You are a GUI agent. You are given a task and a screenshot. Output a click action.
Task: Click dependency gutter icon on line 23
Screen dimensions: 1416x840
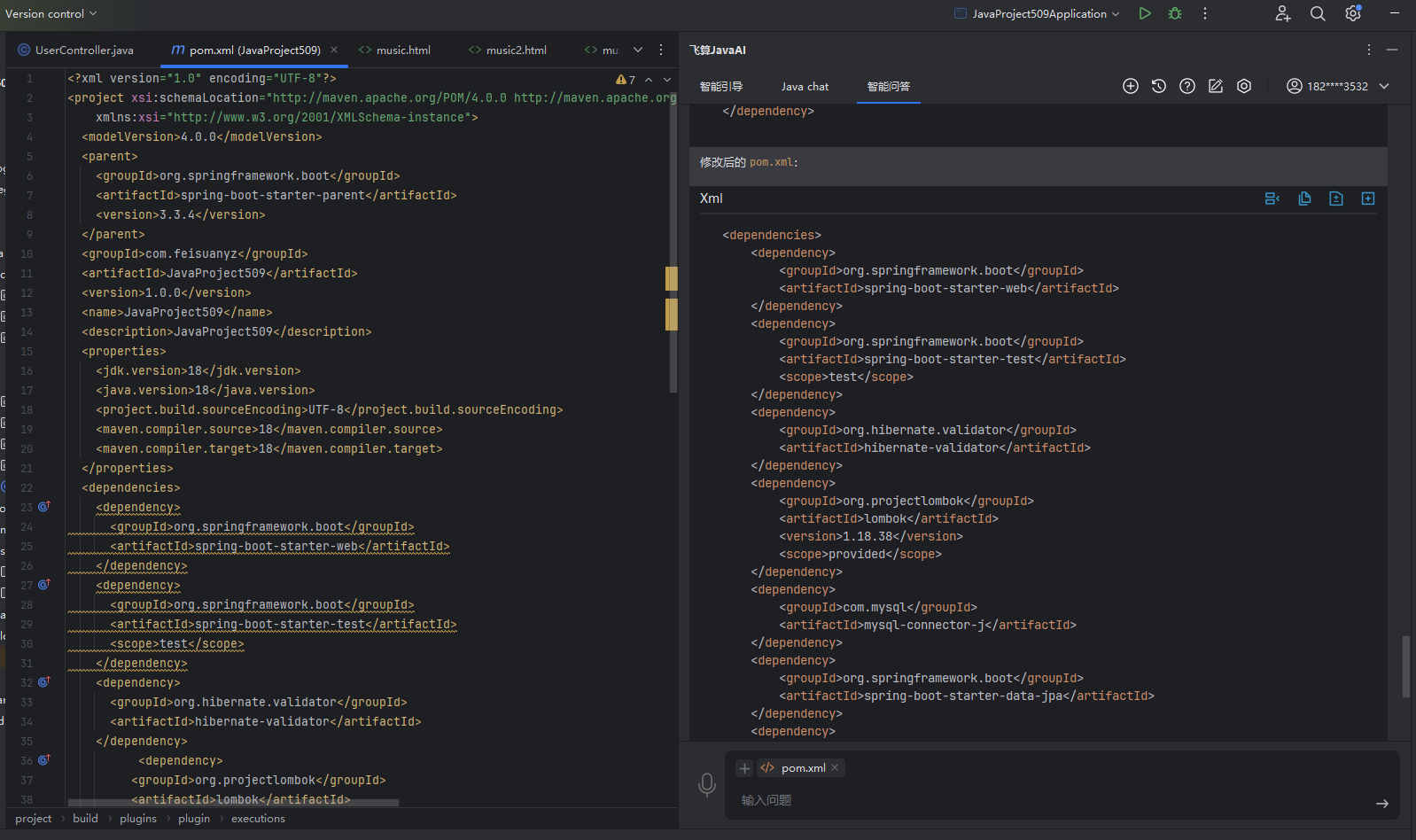click(x=43, y=507)
